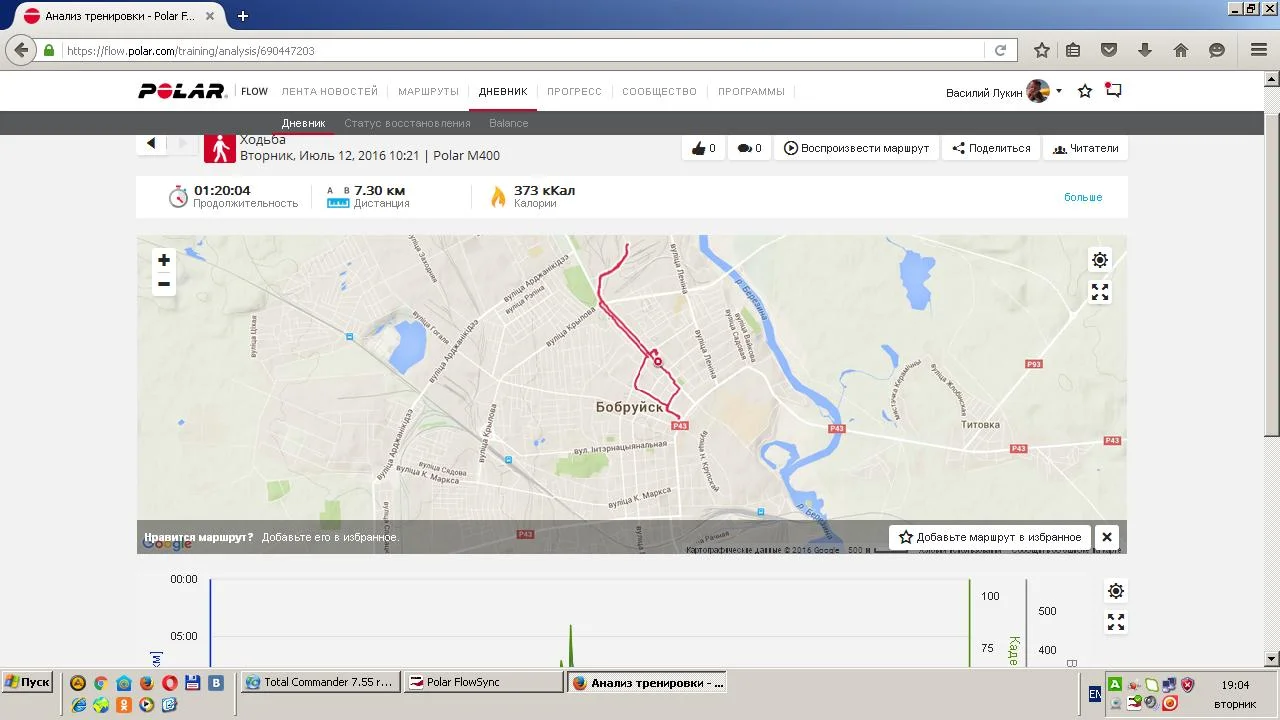Open the ПРОГРЕСС menu item
Viewport: 1280px width, 720px height.
click(574, 92)
